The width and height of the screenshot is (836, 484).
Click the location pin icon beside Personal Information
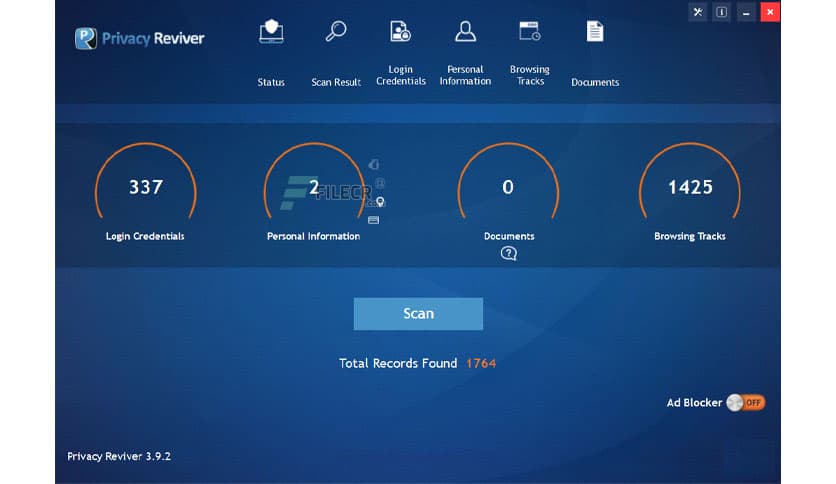pyautogui.click(x=380, y=201)
